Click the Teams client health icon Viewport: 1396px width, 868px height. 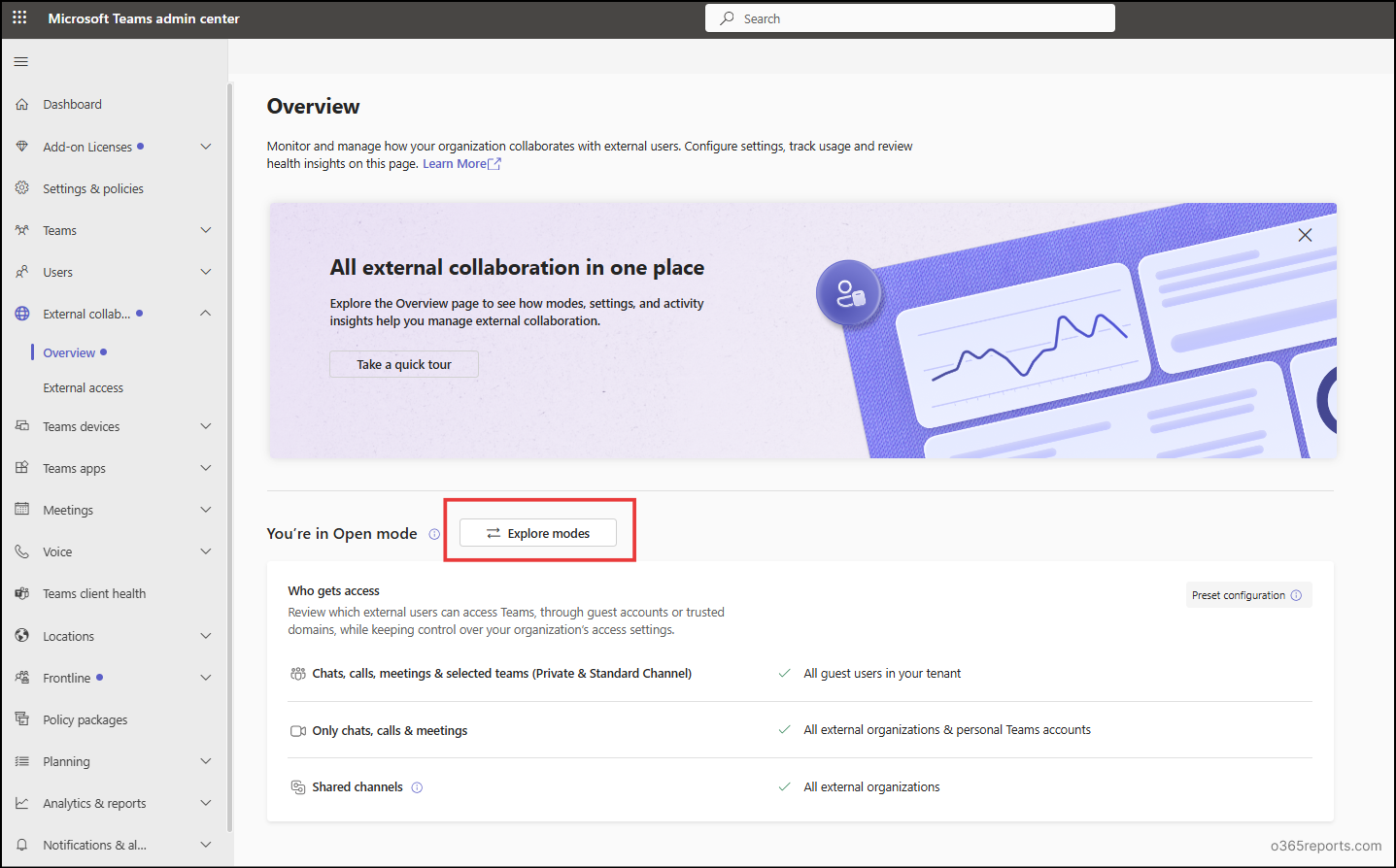[22, 593]
